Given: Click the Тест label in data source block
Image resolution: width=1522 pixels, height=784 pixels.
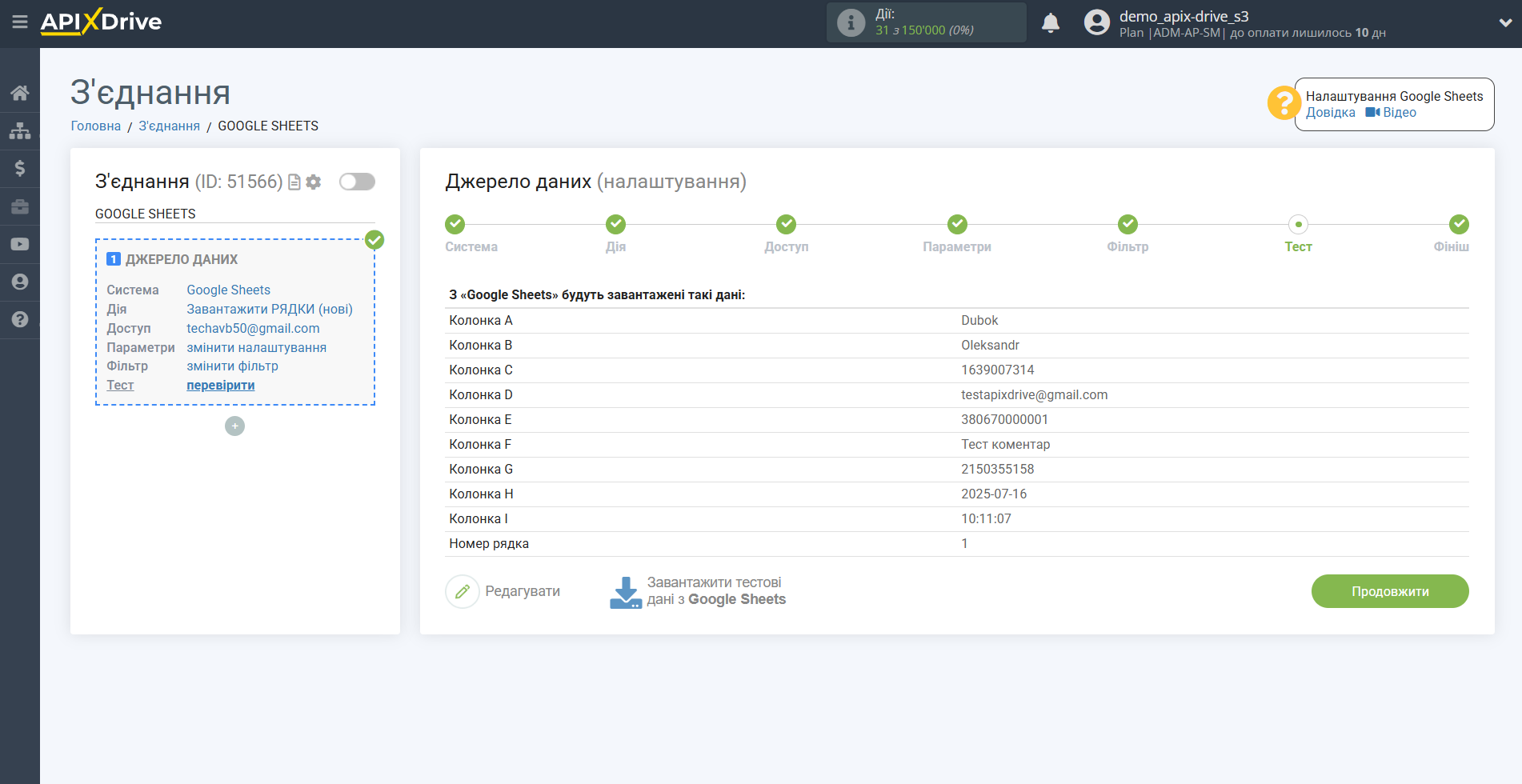Looking at the screenshot, I should tap(120, 385).
